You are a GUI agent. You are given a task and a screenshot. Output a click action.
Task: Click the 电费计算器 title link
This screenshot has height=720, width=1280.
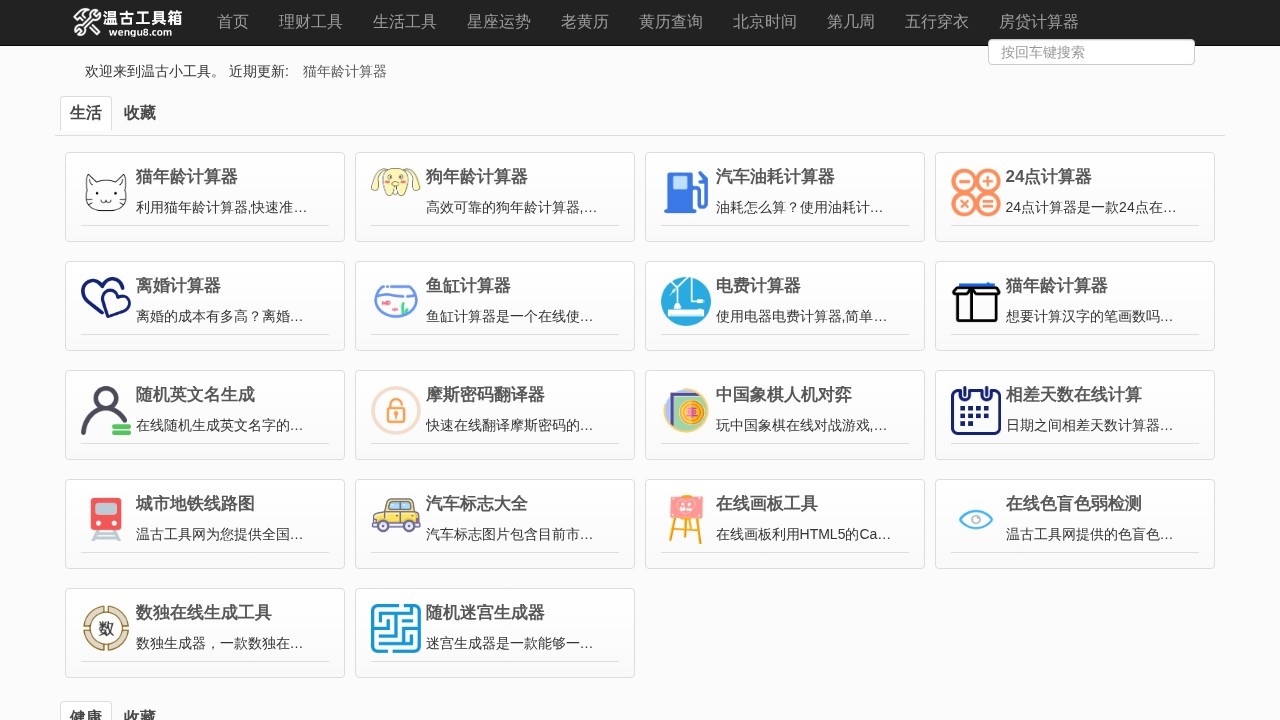758,286
